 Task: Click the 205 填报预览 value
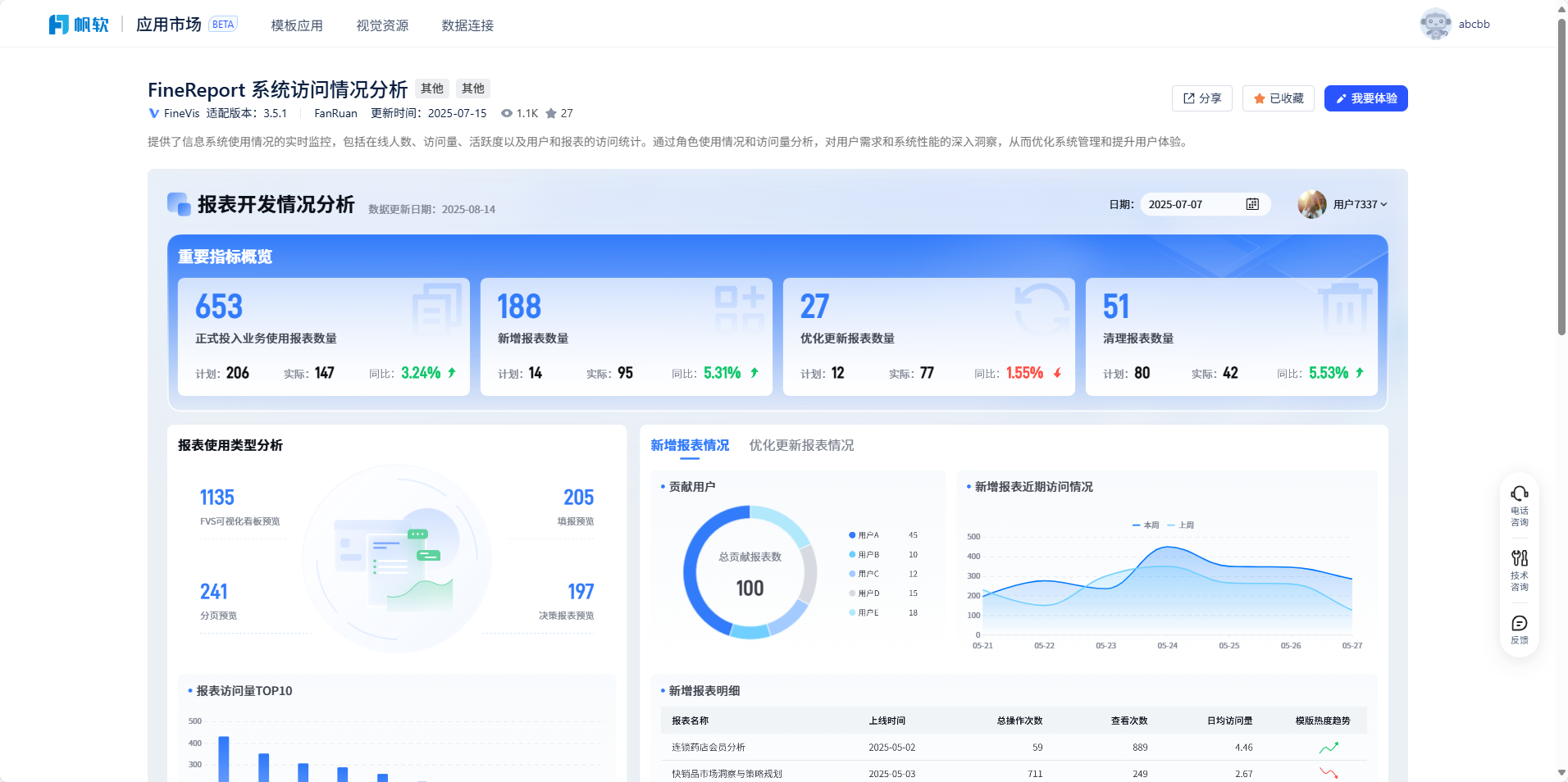[x=578, y=498]
